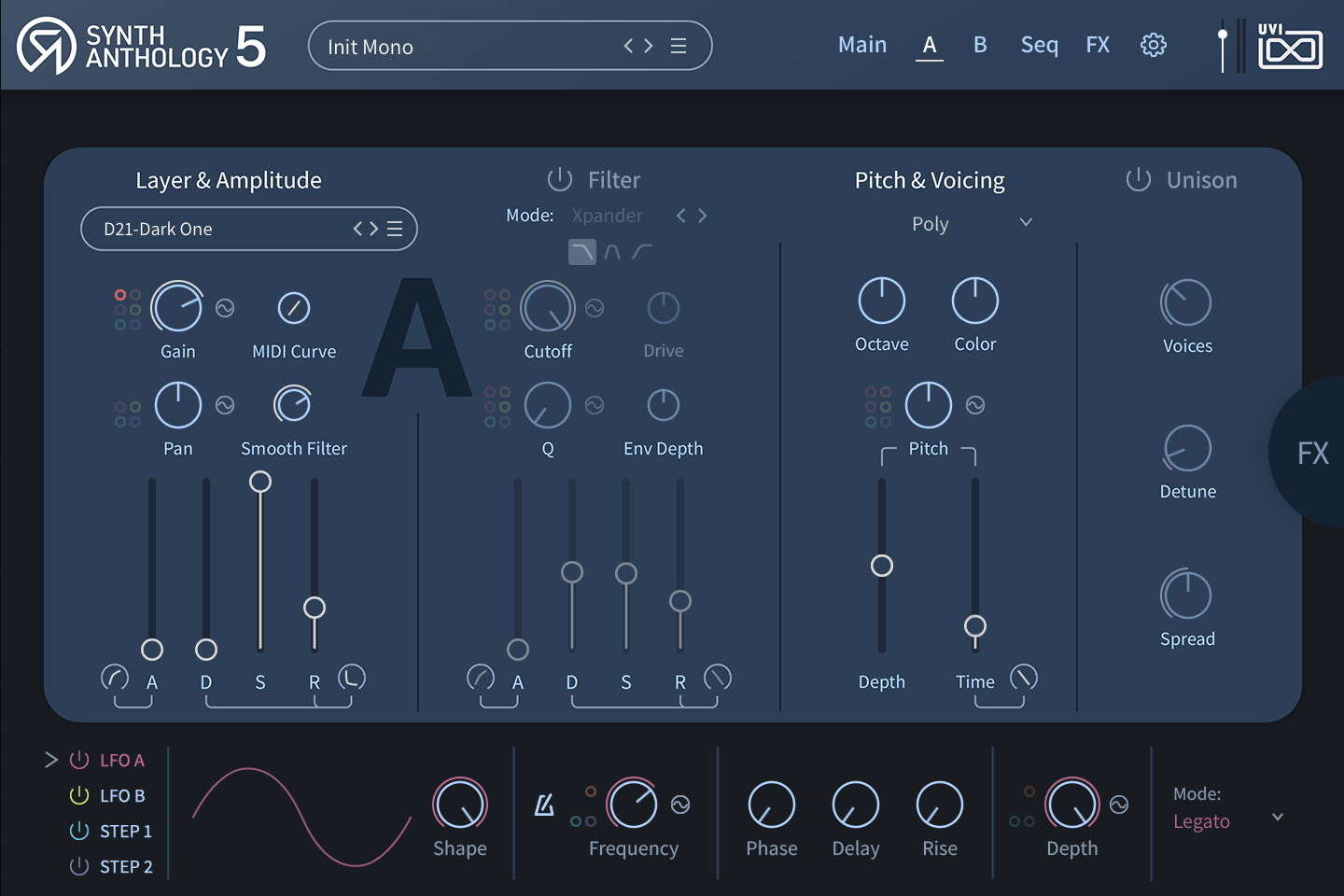Click the LFO modulation icon next to Pitch
Viewport: 1344px width, 896px height.
point(975,405)
